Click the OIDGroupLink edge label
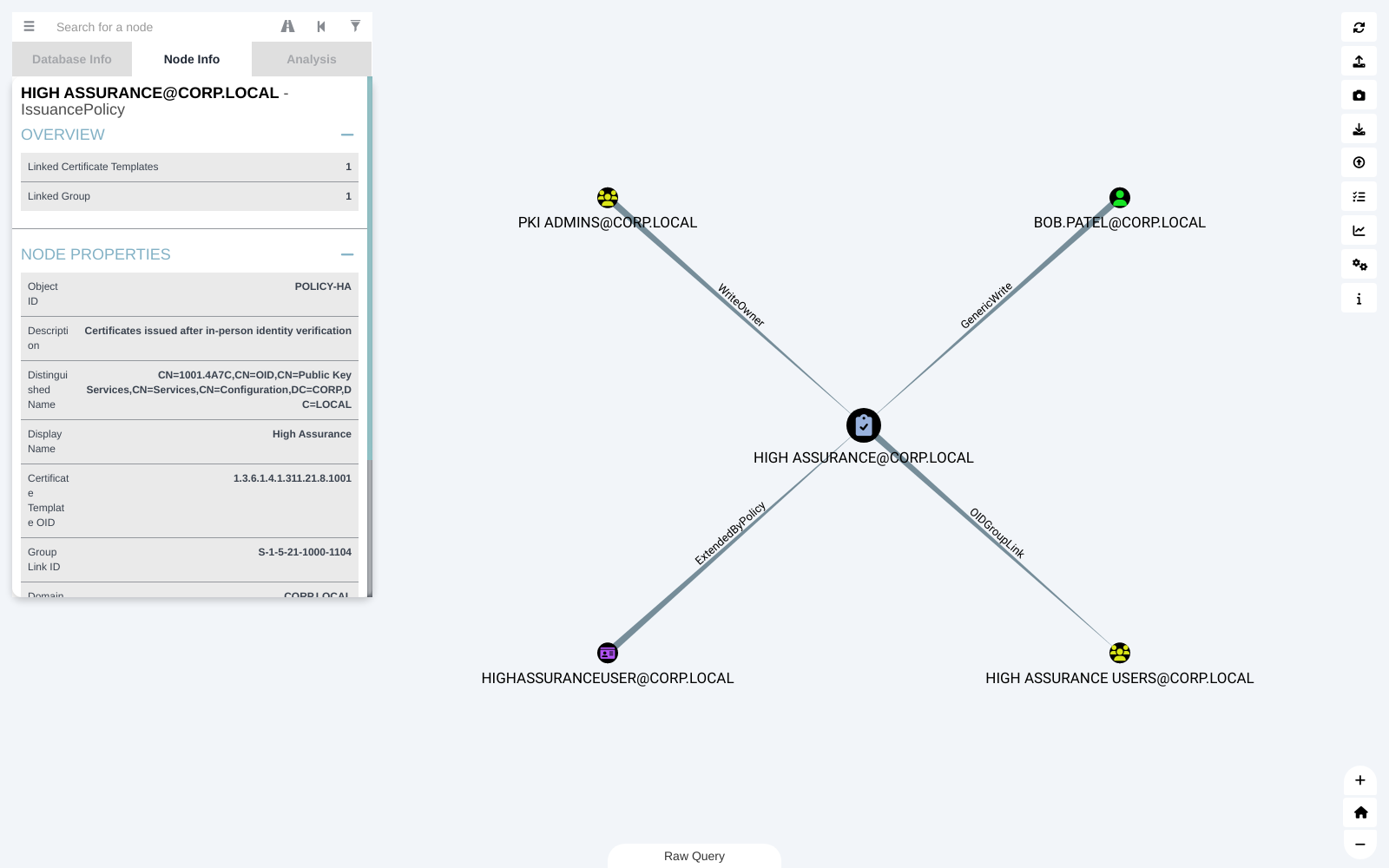Viewport: 1389px width, 868px height. [997, 533]
